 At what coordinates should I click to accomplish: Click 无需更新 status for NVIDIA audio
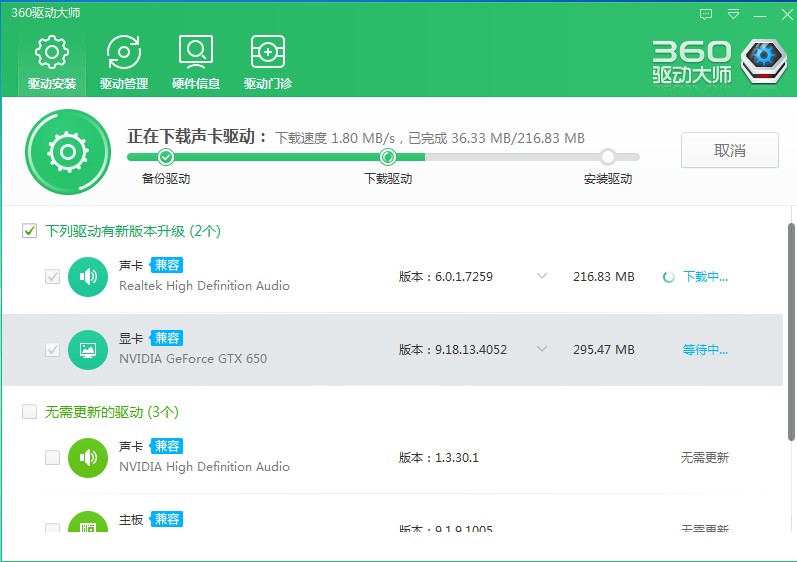point(705,457)
